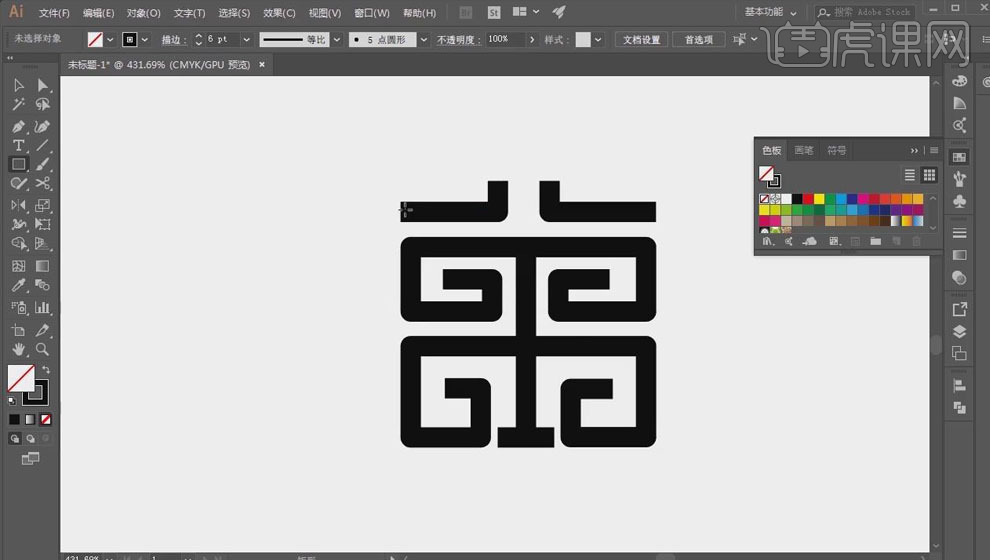Select the Shape Builder tool
The height and width of the screenshot is (560, 990).
pyautogui.click(x=18, y=244)
